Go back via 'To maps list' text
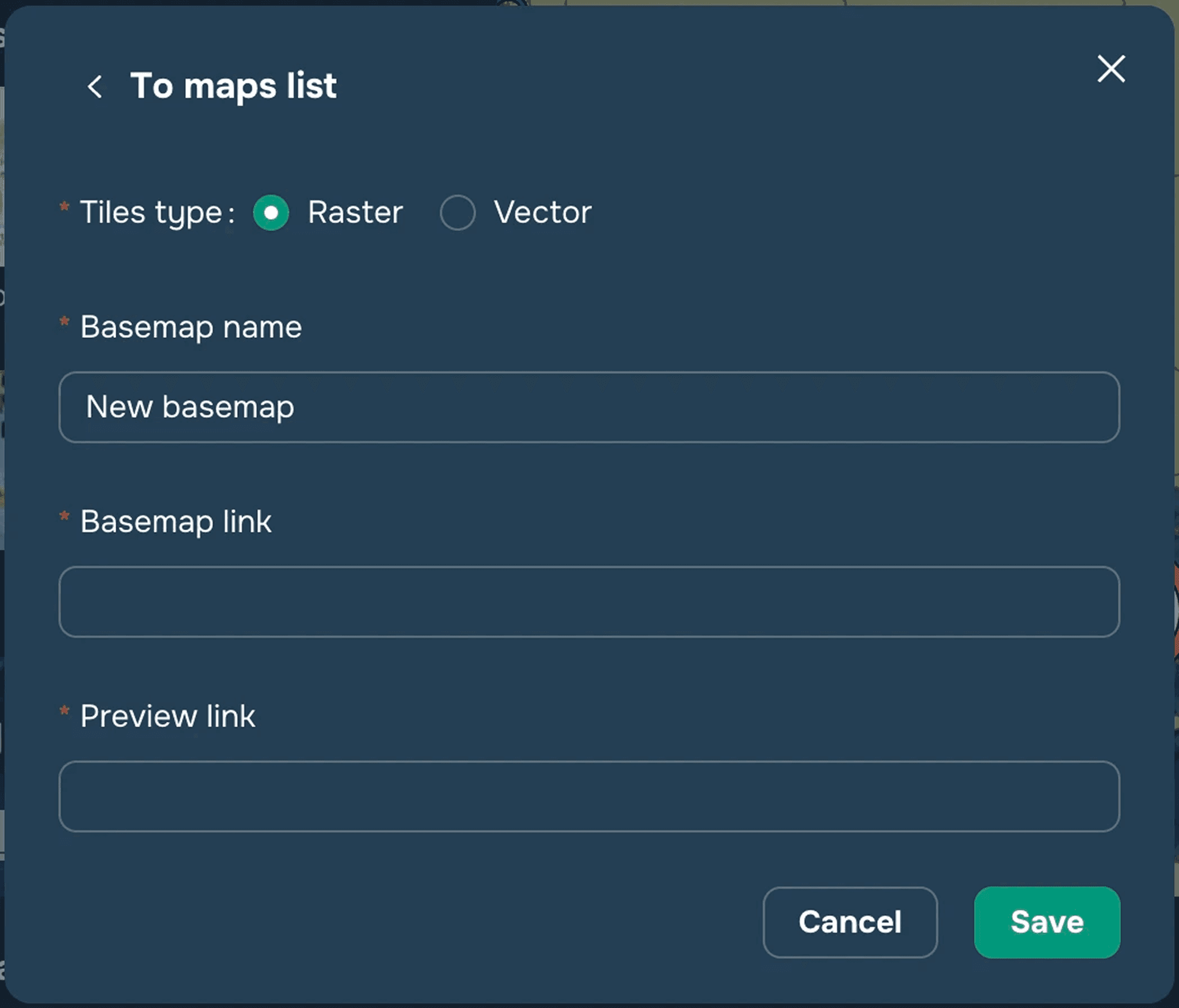The width and height of the screenshot is (1179, 1008). click(233, 86)
